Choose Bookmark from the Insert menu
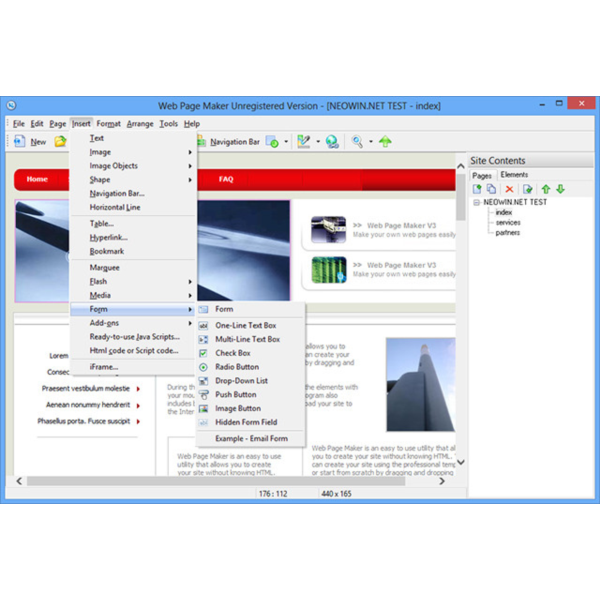The image size is (600, 600). [x=133, y=251]
